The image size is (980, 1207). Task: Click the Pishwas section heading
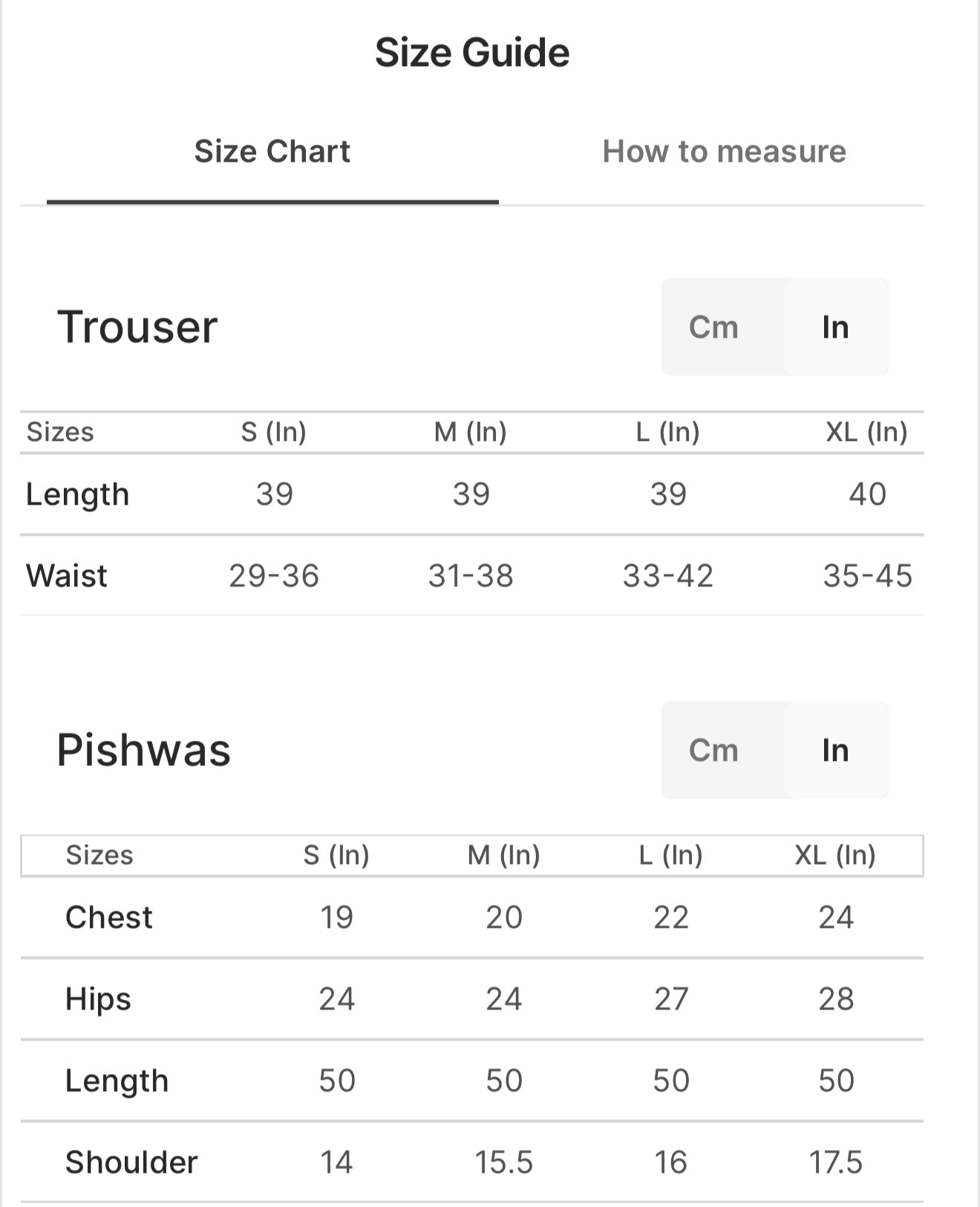coord(145,750)
